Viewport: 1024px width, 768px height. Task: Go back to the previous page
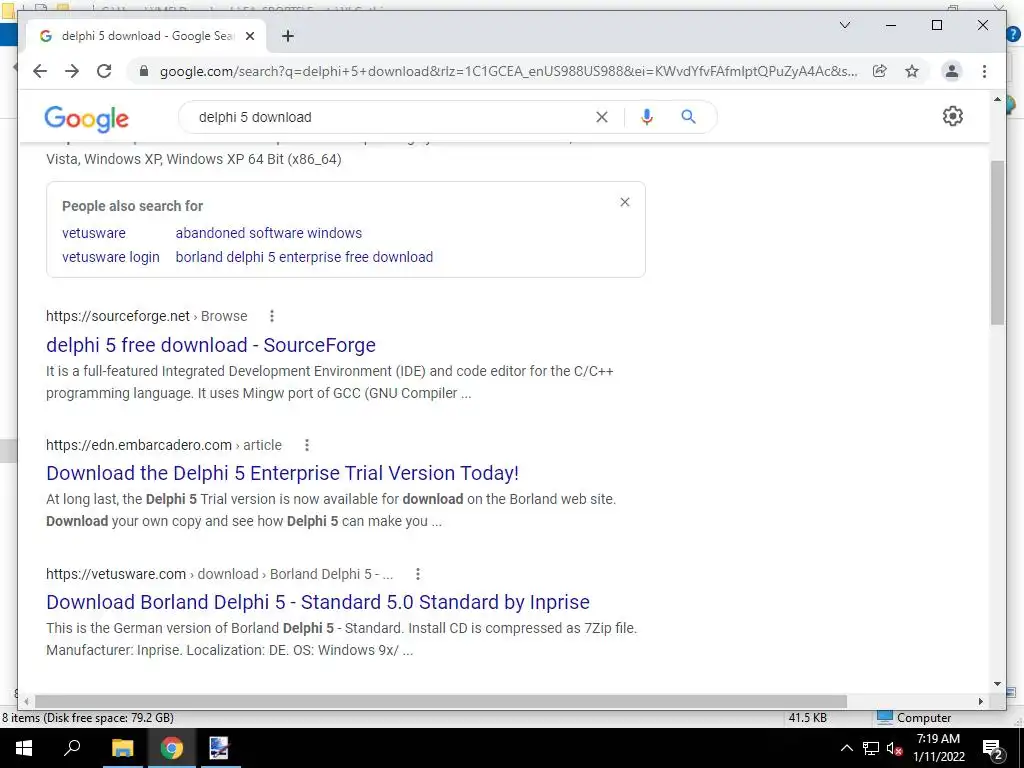point(40,71)
